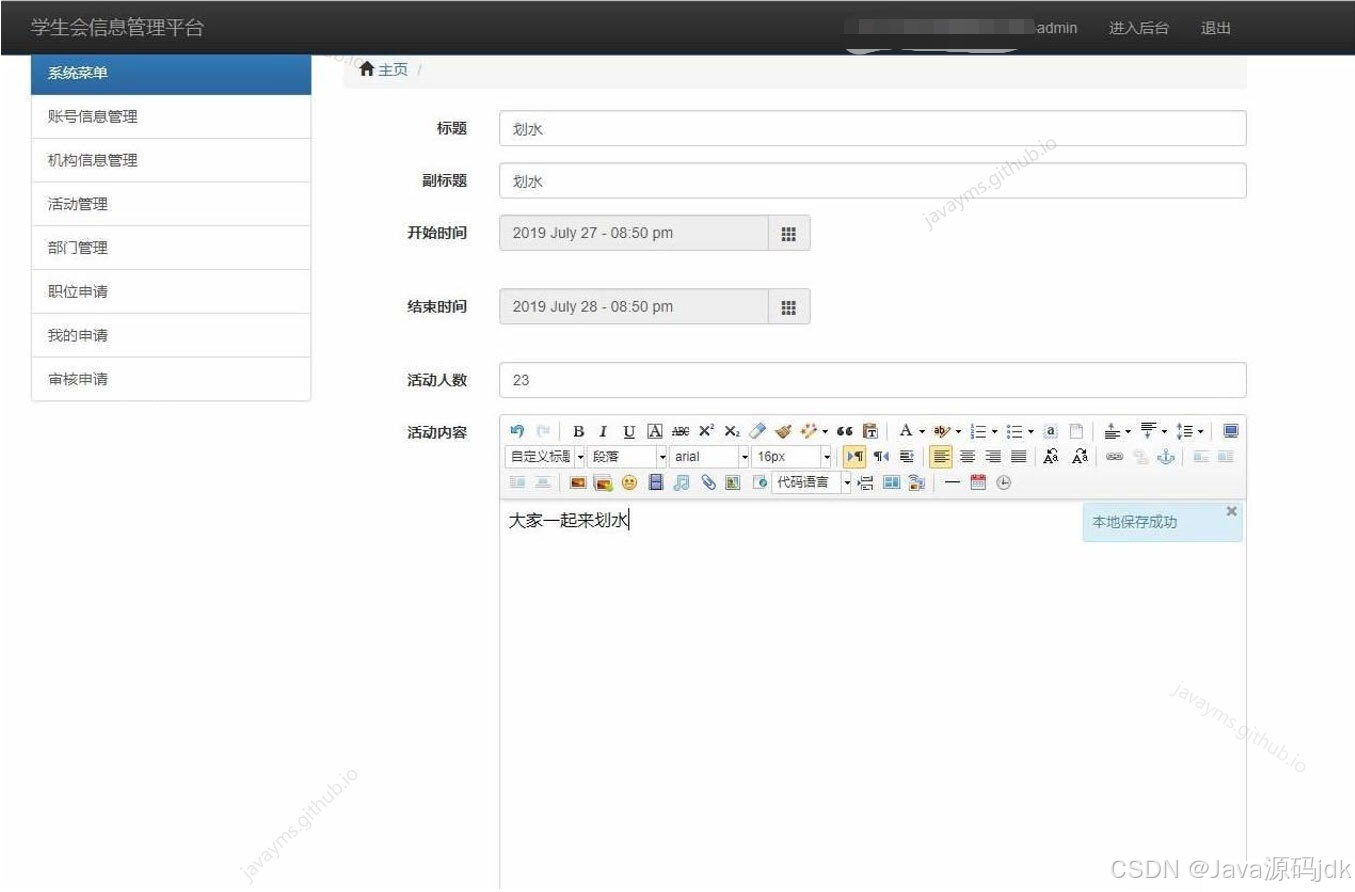Attach a file with the paperclip icon

pyautogui.click(x=708, y=482)
